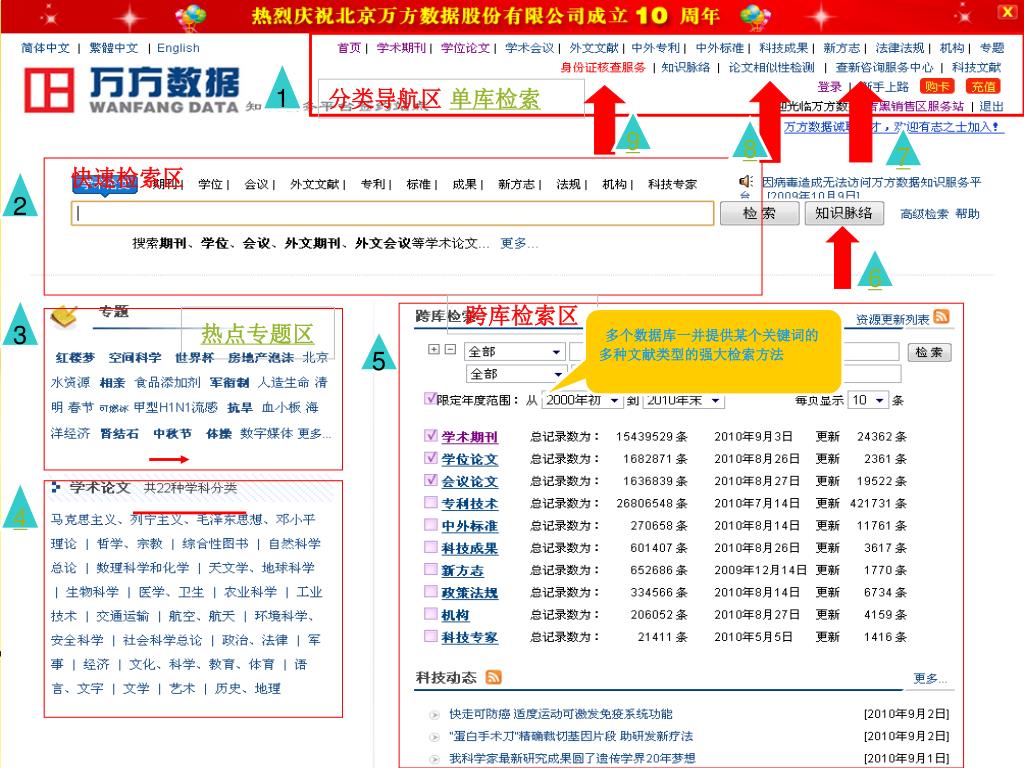Viewport: 1024px width, 768px height.
Task: Uncheck the 会议论文 checkbox
Action: coord(430,480)
